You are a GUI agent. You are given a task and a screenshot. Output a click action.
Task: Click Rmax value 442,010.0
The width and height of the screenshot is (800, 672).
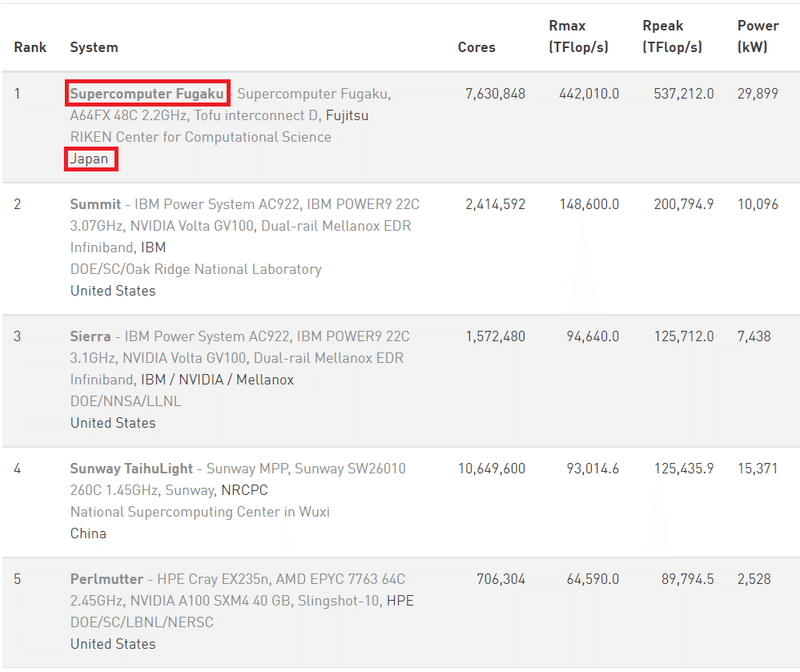589,94
